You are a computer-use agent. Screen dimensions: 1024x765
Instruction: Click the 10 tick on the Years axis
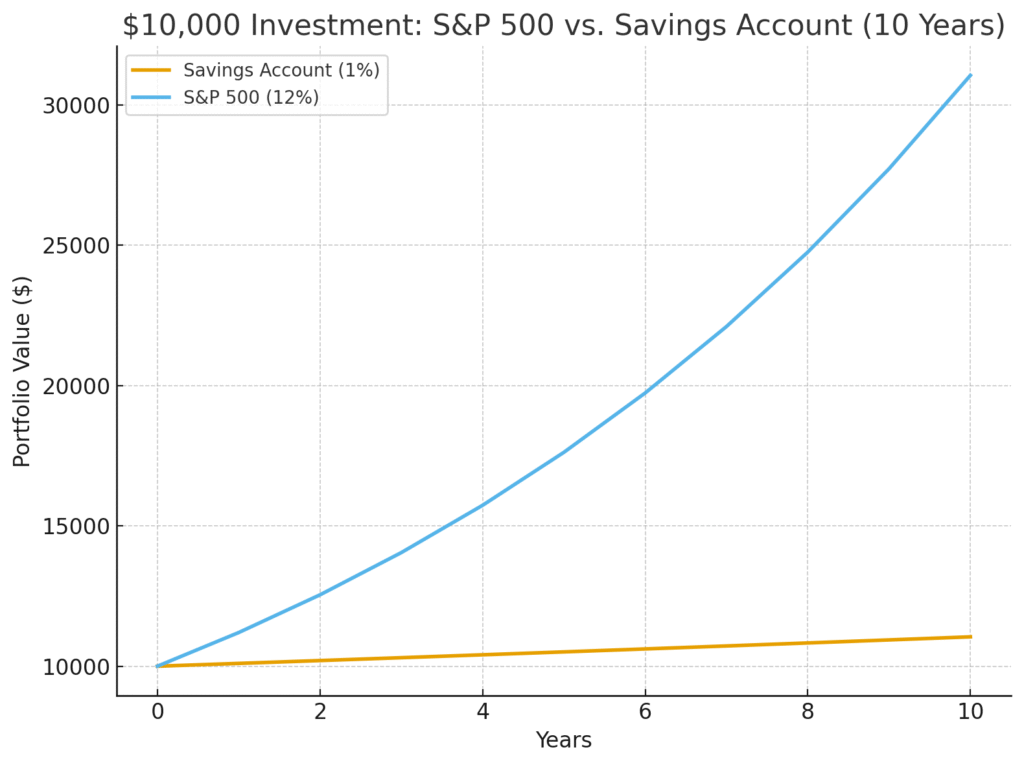pos(970,712)
